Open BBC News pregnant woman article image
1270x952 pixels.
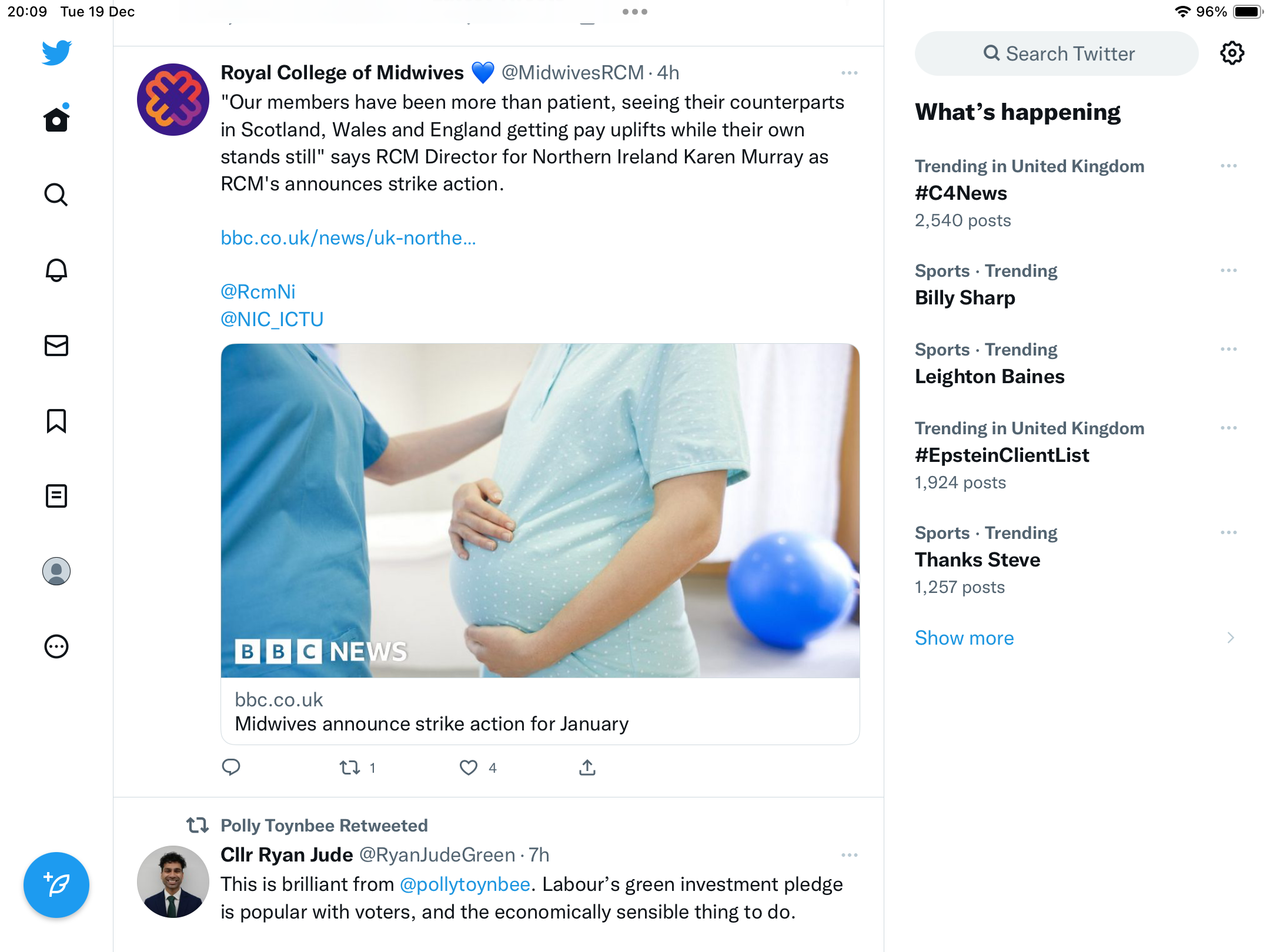540,510
